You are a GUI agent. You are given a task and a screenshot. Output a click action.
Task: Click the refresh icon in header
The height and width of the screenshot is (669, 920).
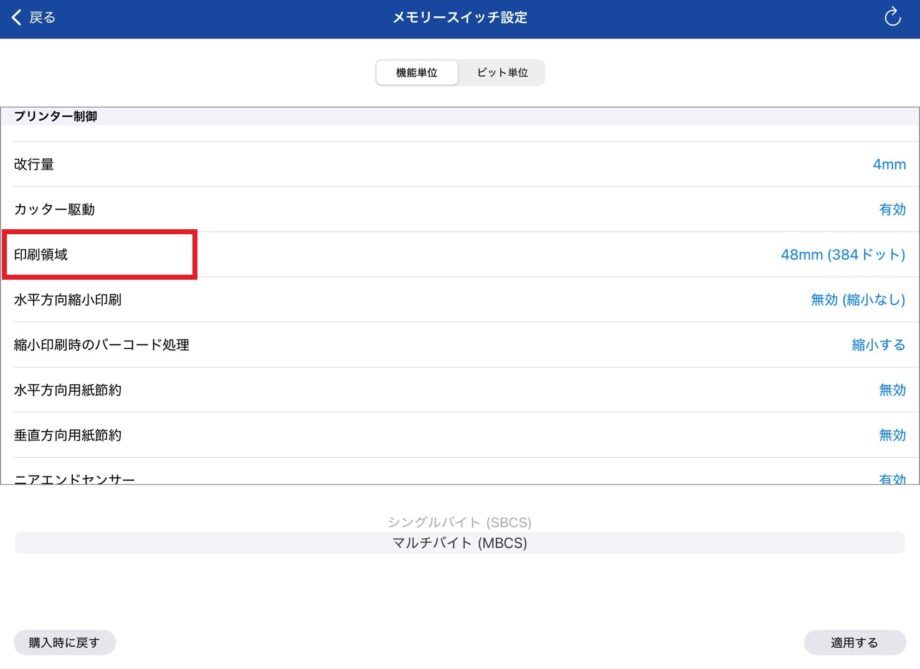(x=893, y=17)
